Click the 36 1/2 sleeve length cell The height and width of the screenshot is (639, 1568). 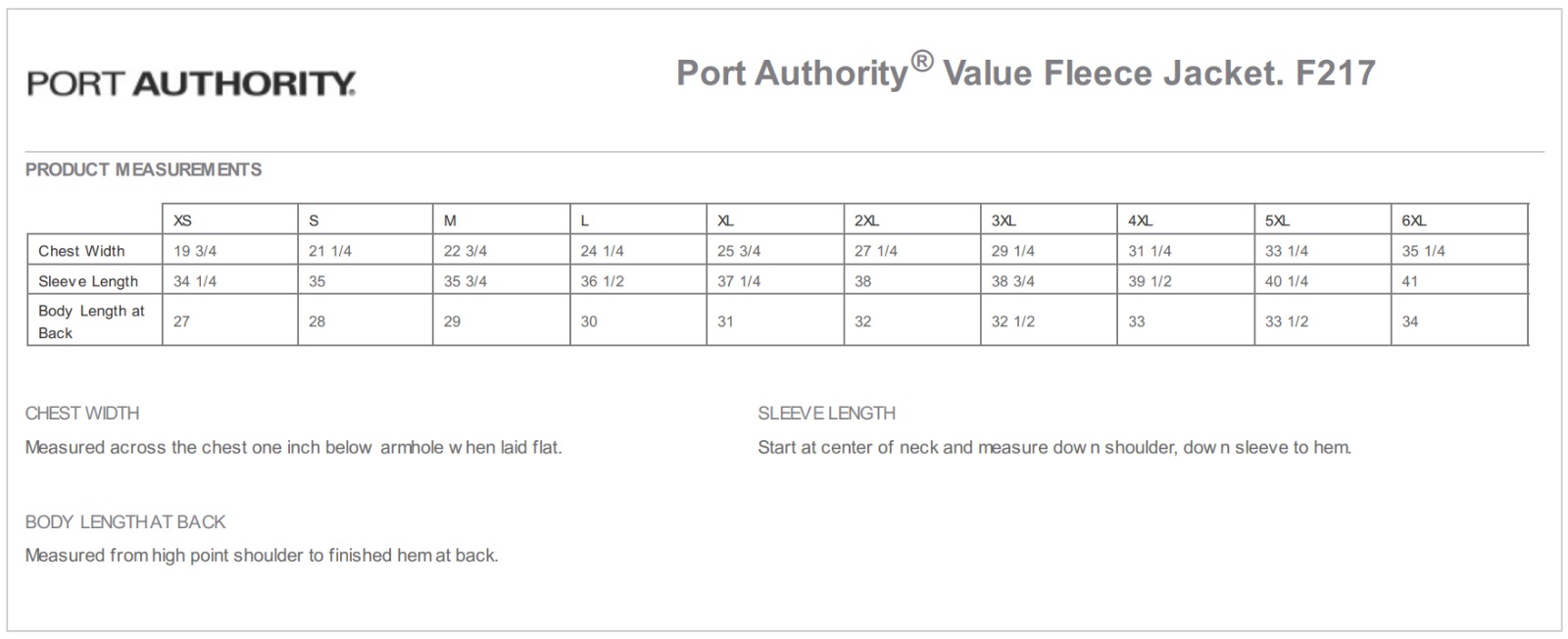[x=602, y=281]
